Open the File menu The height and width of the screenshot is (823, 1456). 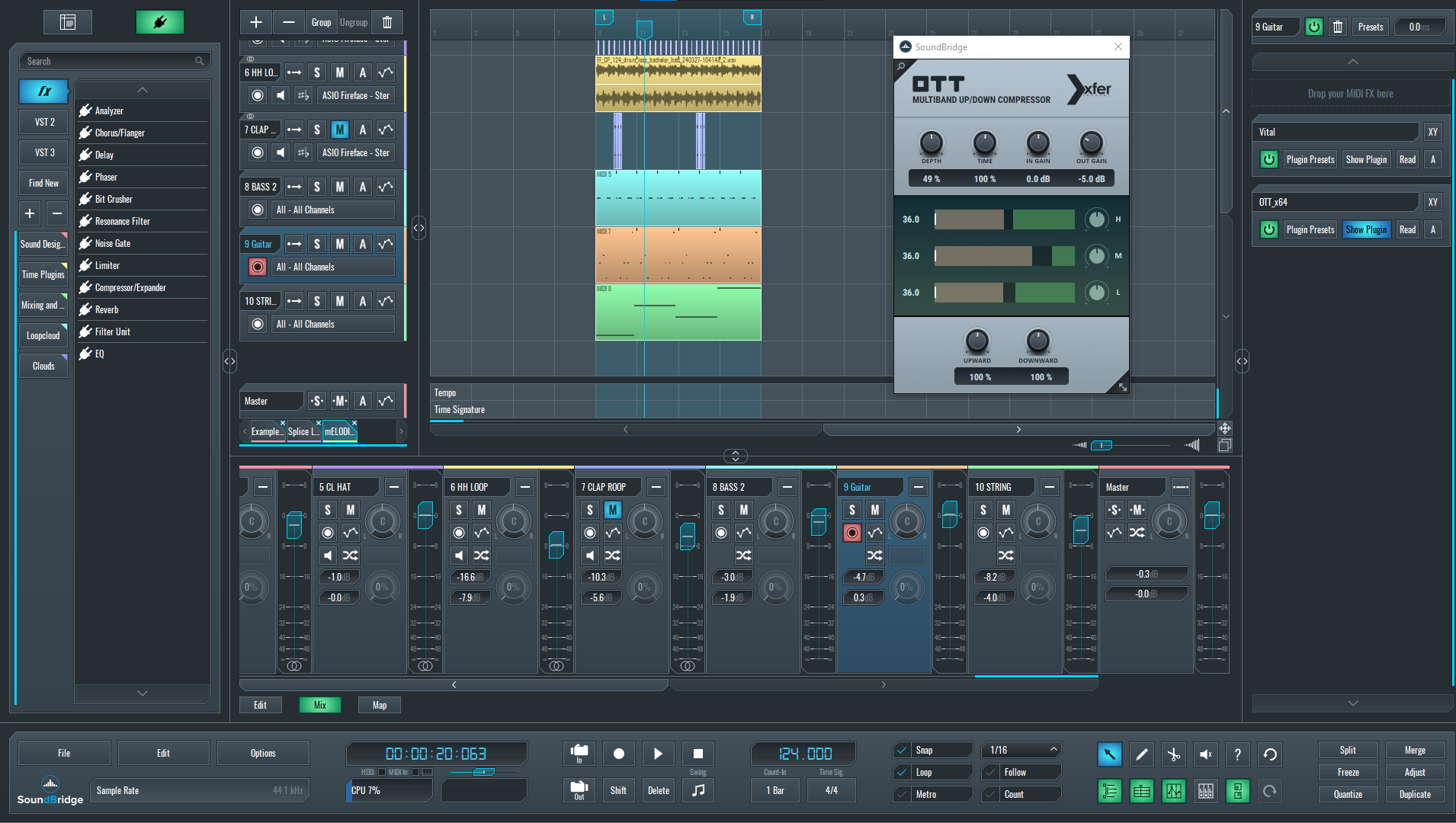pyautogui.click(x=64, y=753)
